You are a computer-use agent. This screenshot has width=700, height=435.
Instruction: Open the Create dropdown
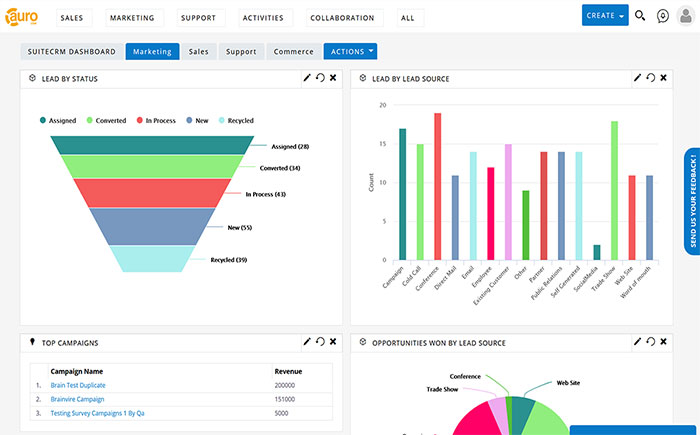pos(605,15)
